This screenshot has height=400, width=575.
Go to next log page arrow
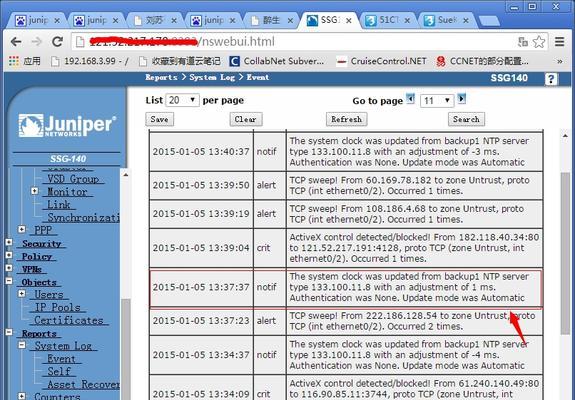tap(462, 99)
